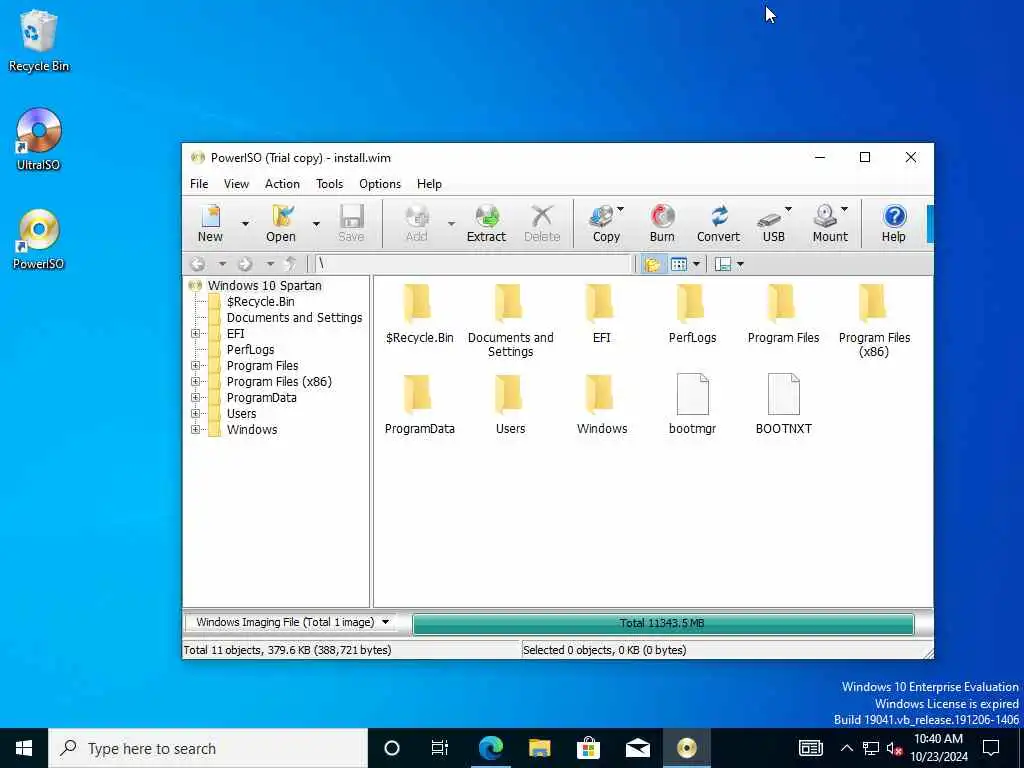The image size is (1024, 768).
Task: Expand the Windows tree node
Action: click(x=195, y=430)
